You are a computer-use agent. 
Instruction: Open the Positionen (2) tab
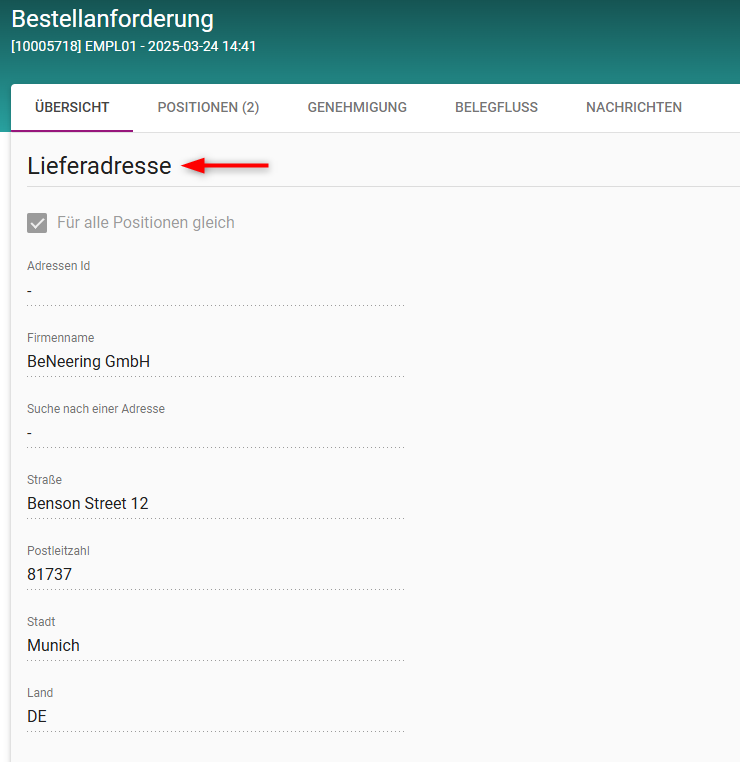(x=208, y=108)
